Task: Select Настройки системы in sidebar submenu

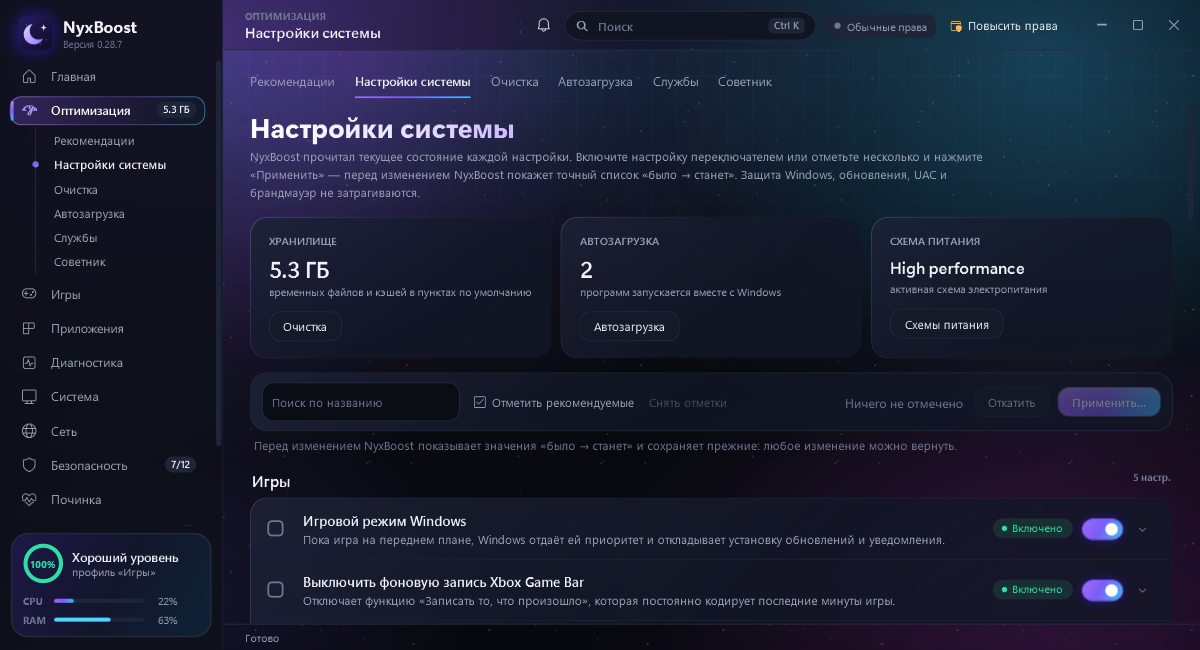Action: pyautogui.click(x=110, y=165)
